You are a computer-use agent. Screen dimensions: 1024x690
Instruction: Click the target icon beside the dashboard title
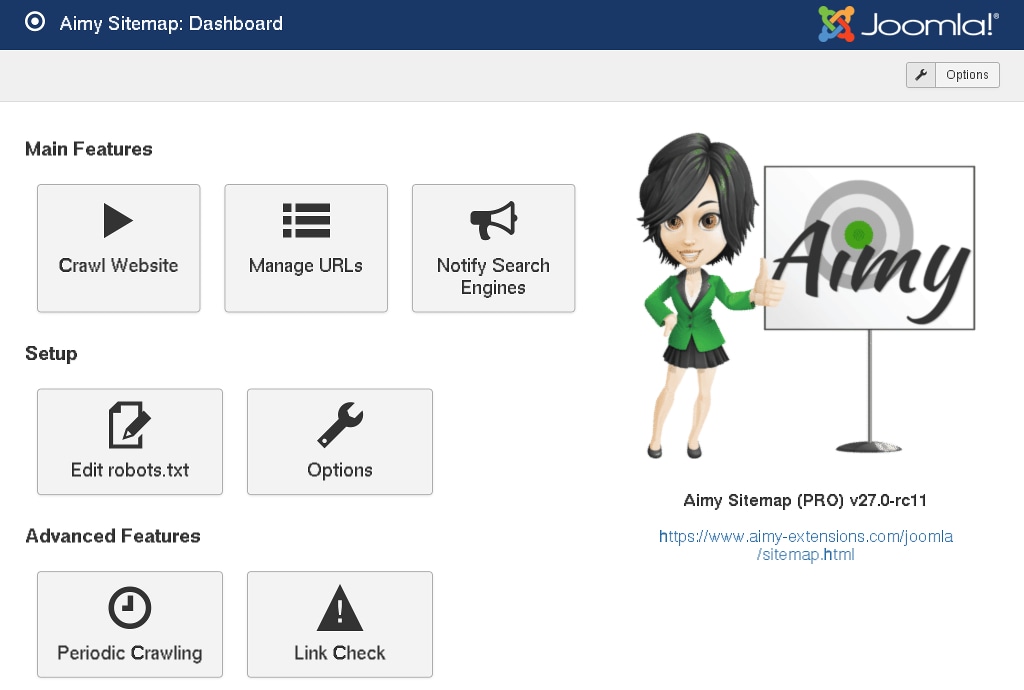(35, 23)
